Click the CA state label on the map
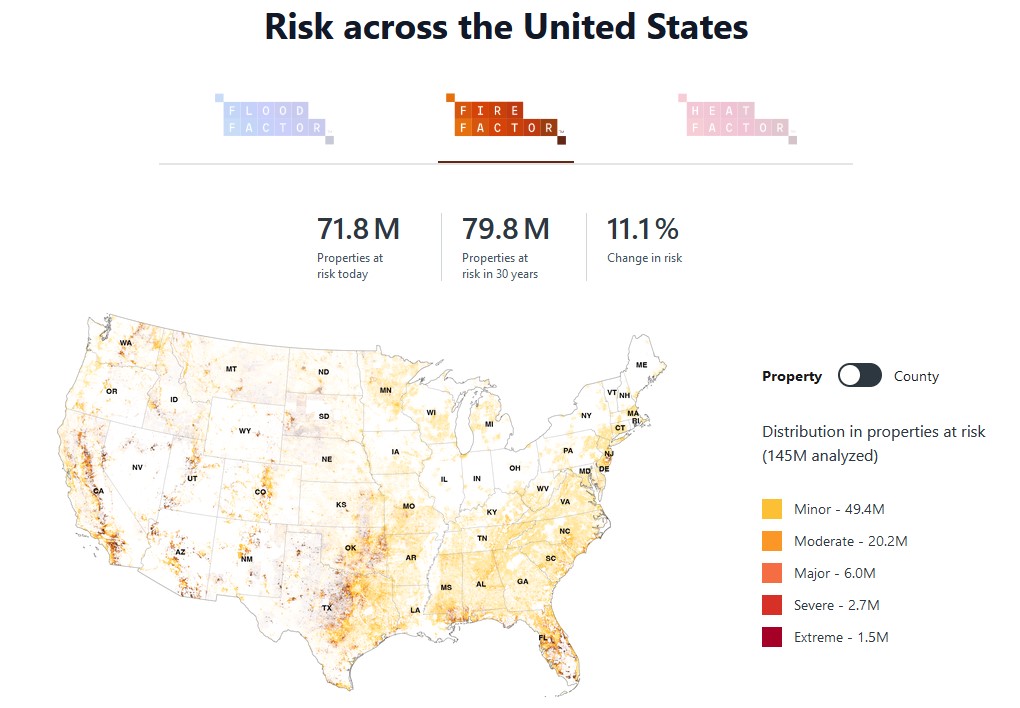 tap(98, 491)
